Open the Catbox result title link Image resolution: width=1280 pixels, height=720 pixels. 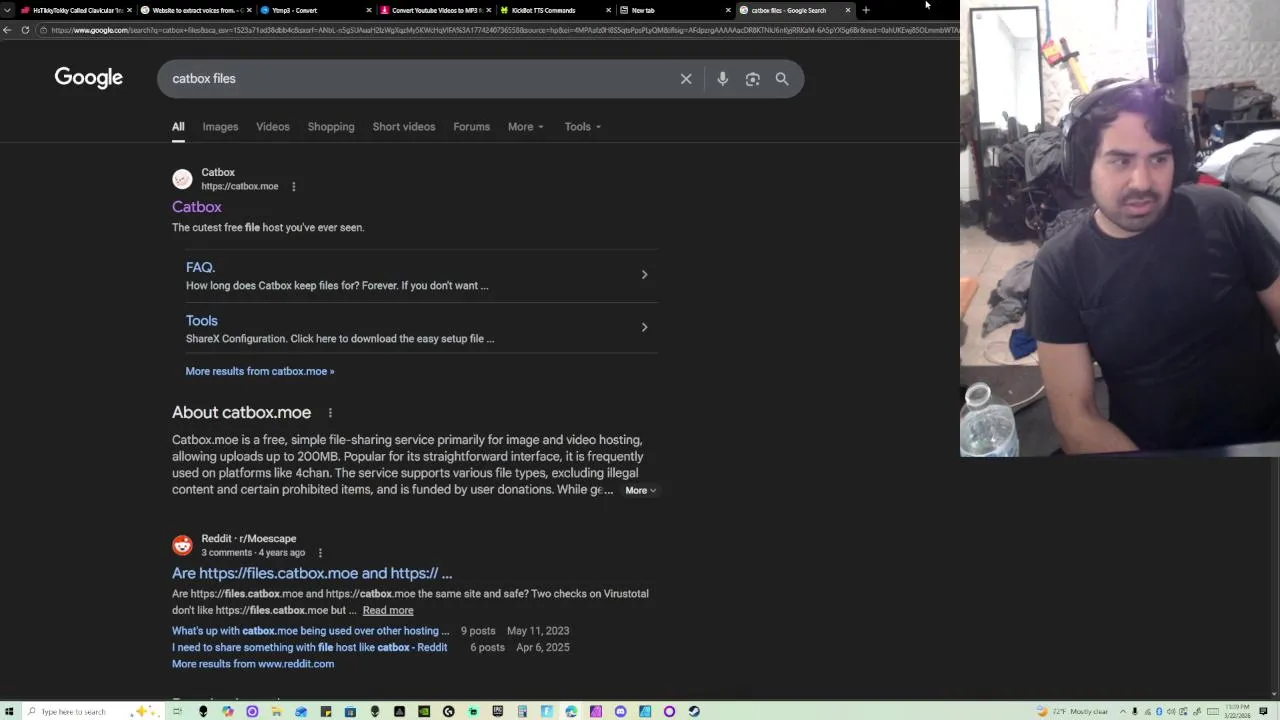pos(197,207)
